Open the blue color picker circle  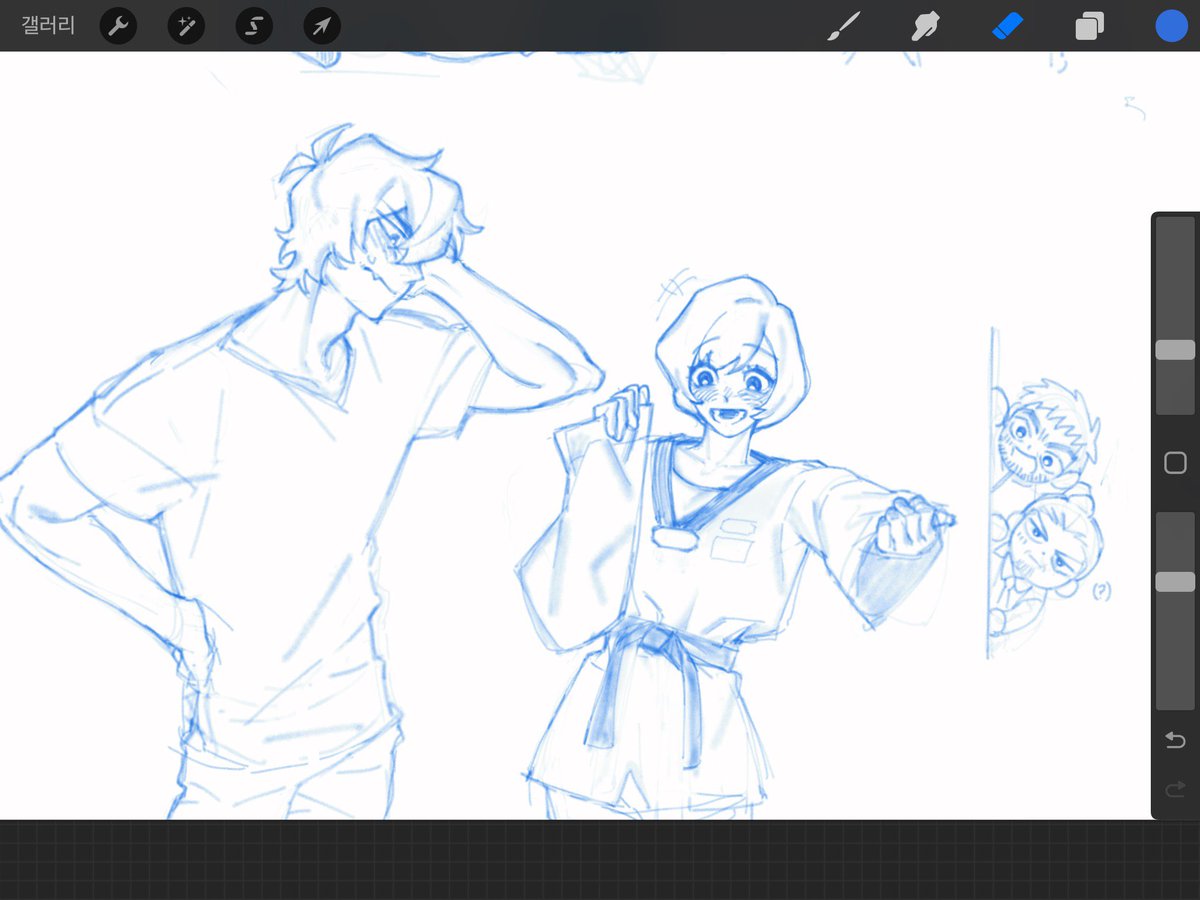(1171, 26)
